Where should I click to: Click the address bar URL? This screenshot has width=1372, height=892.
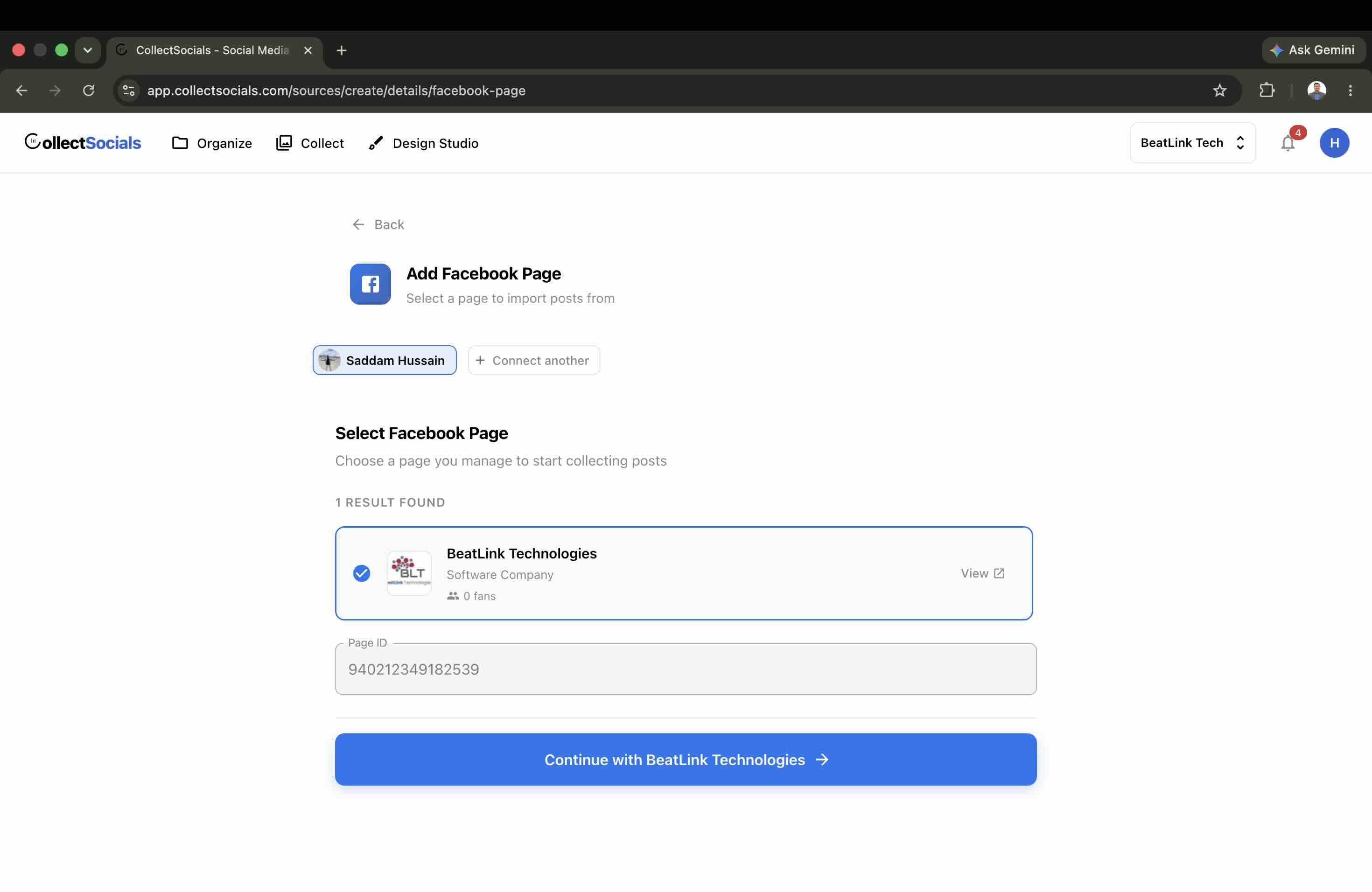click(x=336, y=91)
